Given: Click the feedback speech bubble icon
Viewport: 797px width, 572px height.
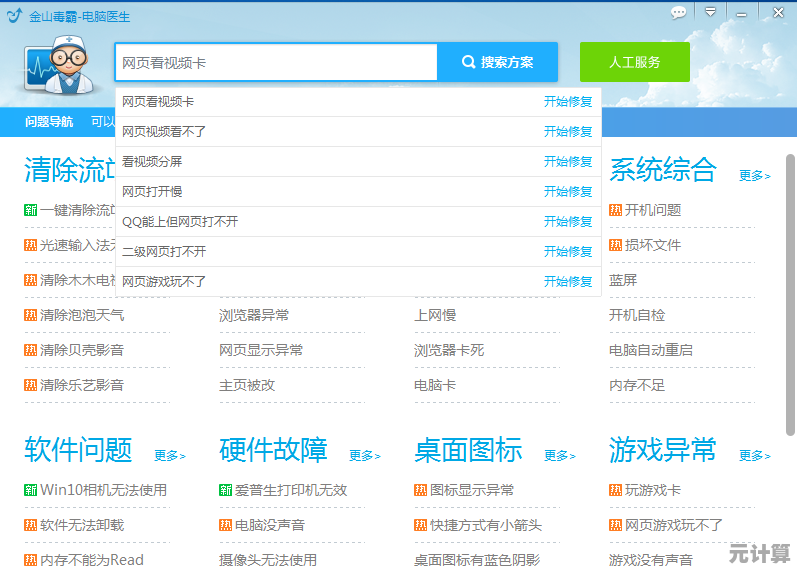Looking at the screenshot, I should pyautogui.click(x=679, y=12).
